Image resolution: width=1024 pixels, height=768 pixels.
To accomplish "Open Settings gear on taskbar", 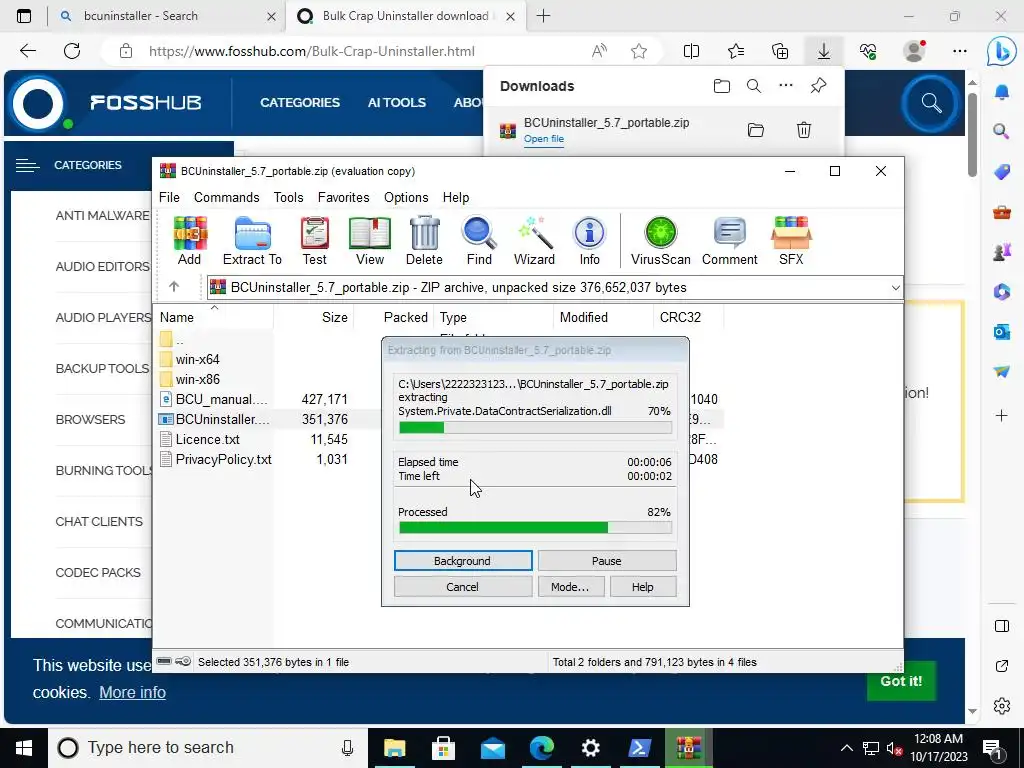I will pos(590,748).
